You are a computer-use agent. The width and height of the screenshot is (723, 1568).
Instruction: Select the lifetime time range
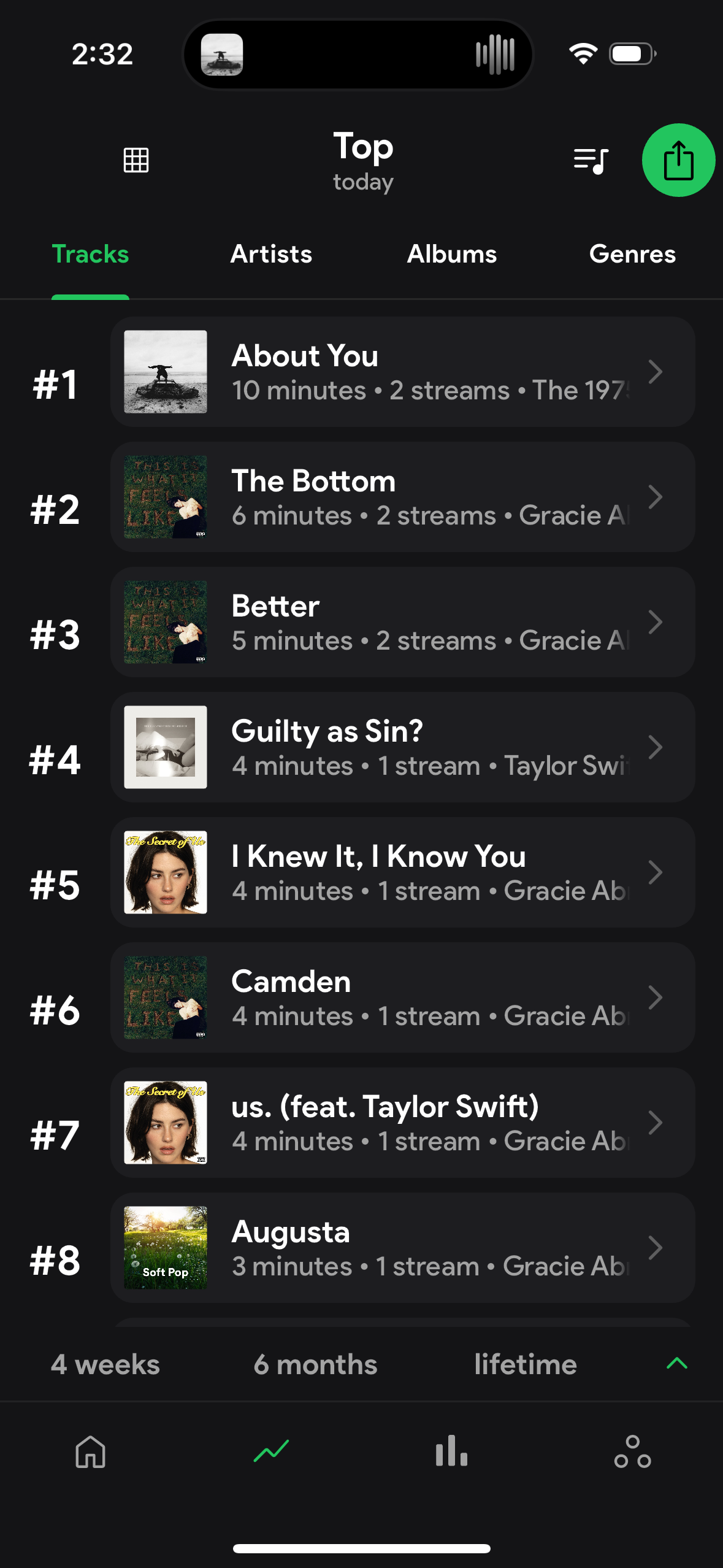pos(526,1364)
